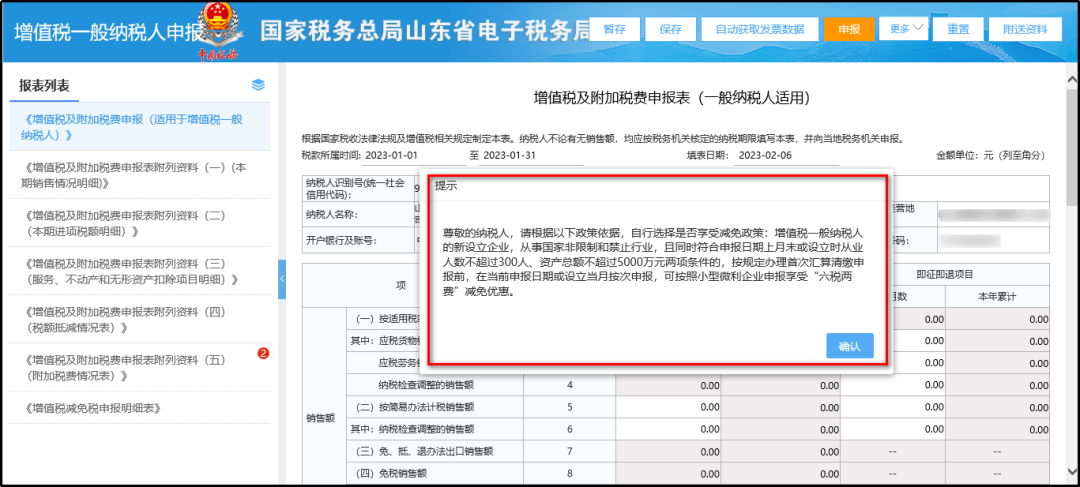
Task: Open 附列资料（四）税额抵减情况表
Action: coord(139,320)
